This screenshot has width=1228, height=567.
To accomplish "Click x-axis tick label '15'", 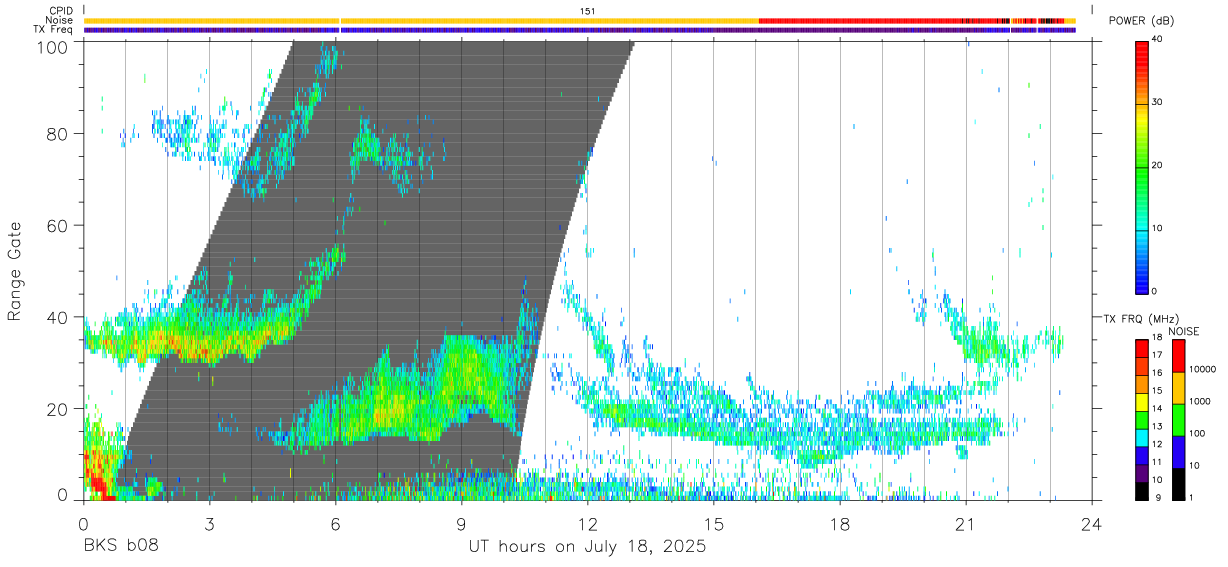I will click(713, 524).
